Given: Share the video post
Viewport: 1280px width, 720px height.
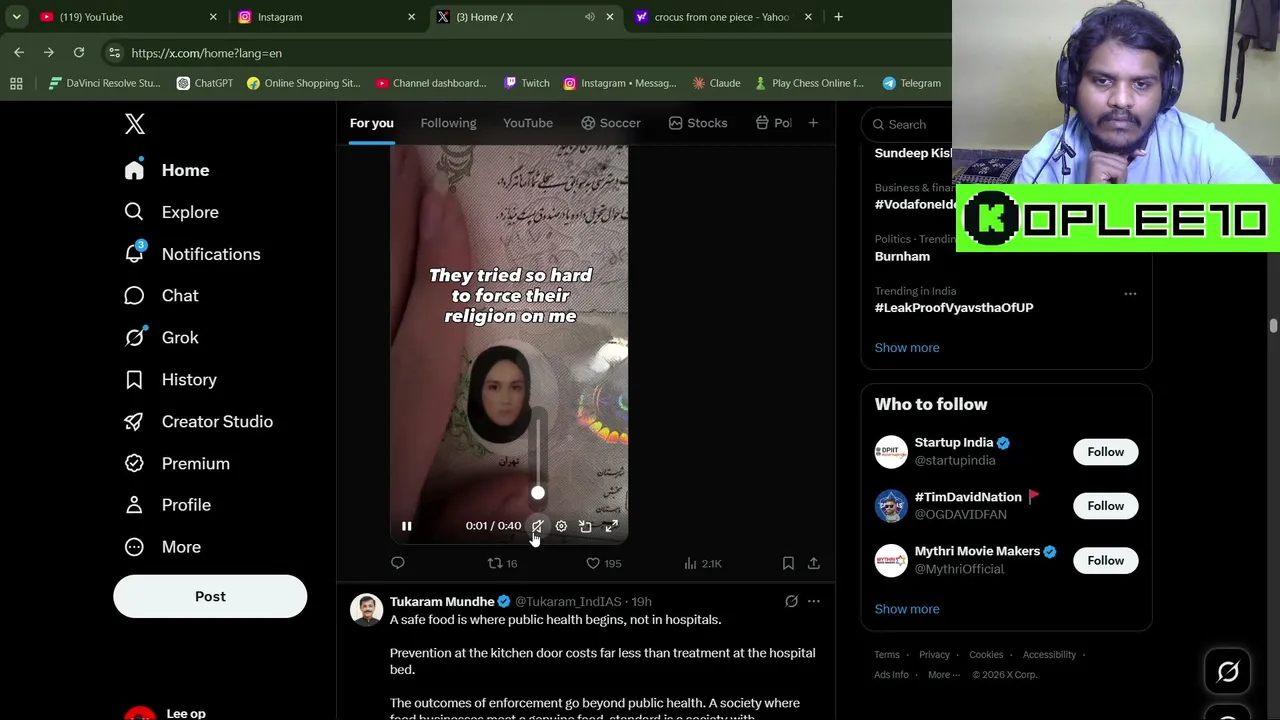Looking at the screenshot, I should click(814, 564).
